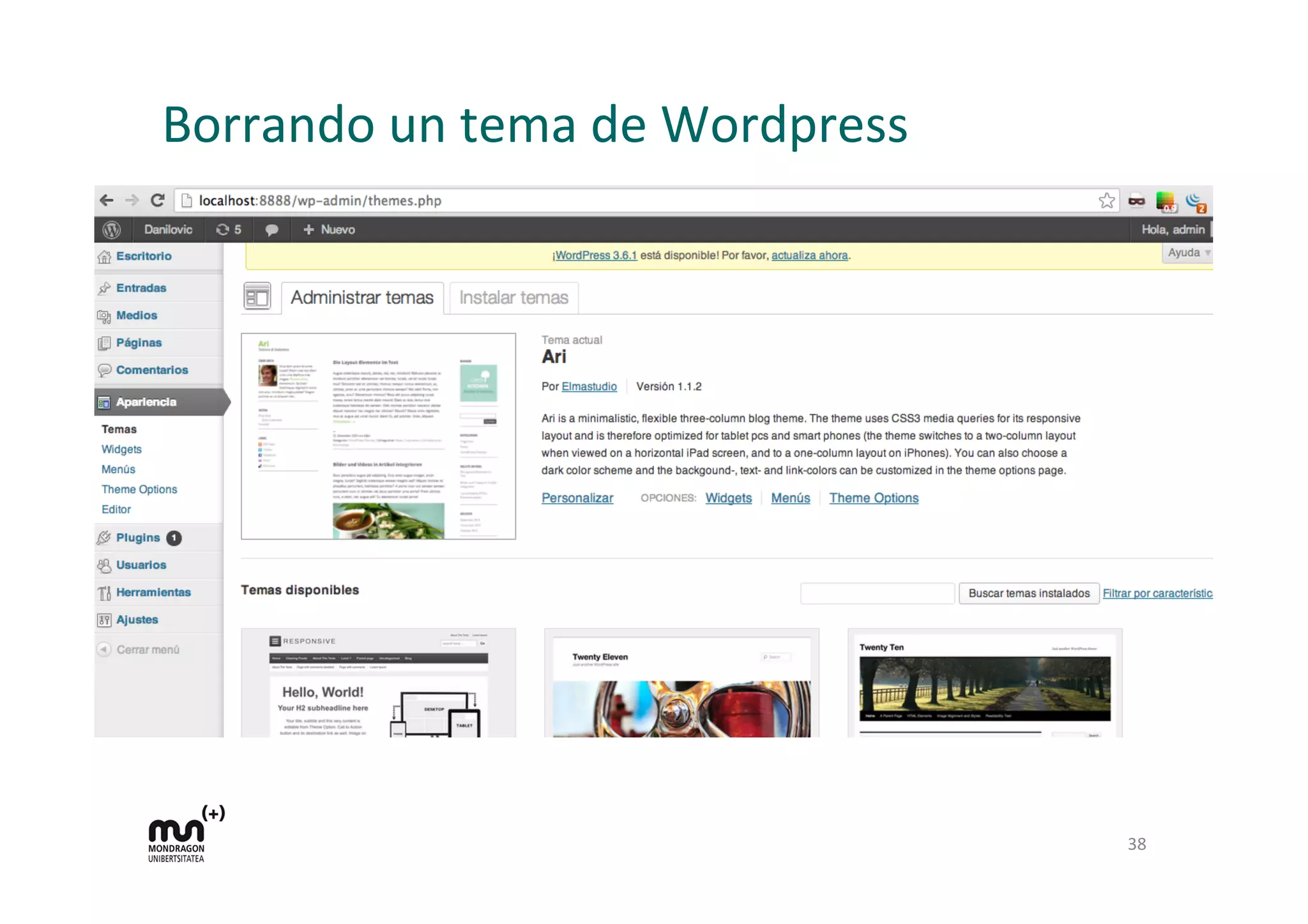Open the Hola, admin account menu

1173,229
